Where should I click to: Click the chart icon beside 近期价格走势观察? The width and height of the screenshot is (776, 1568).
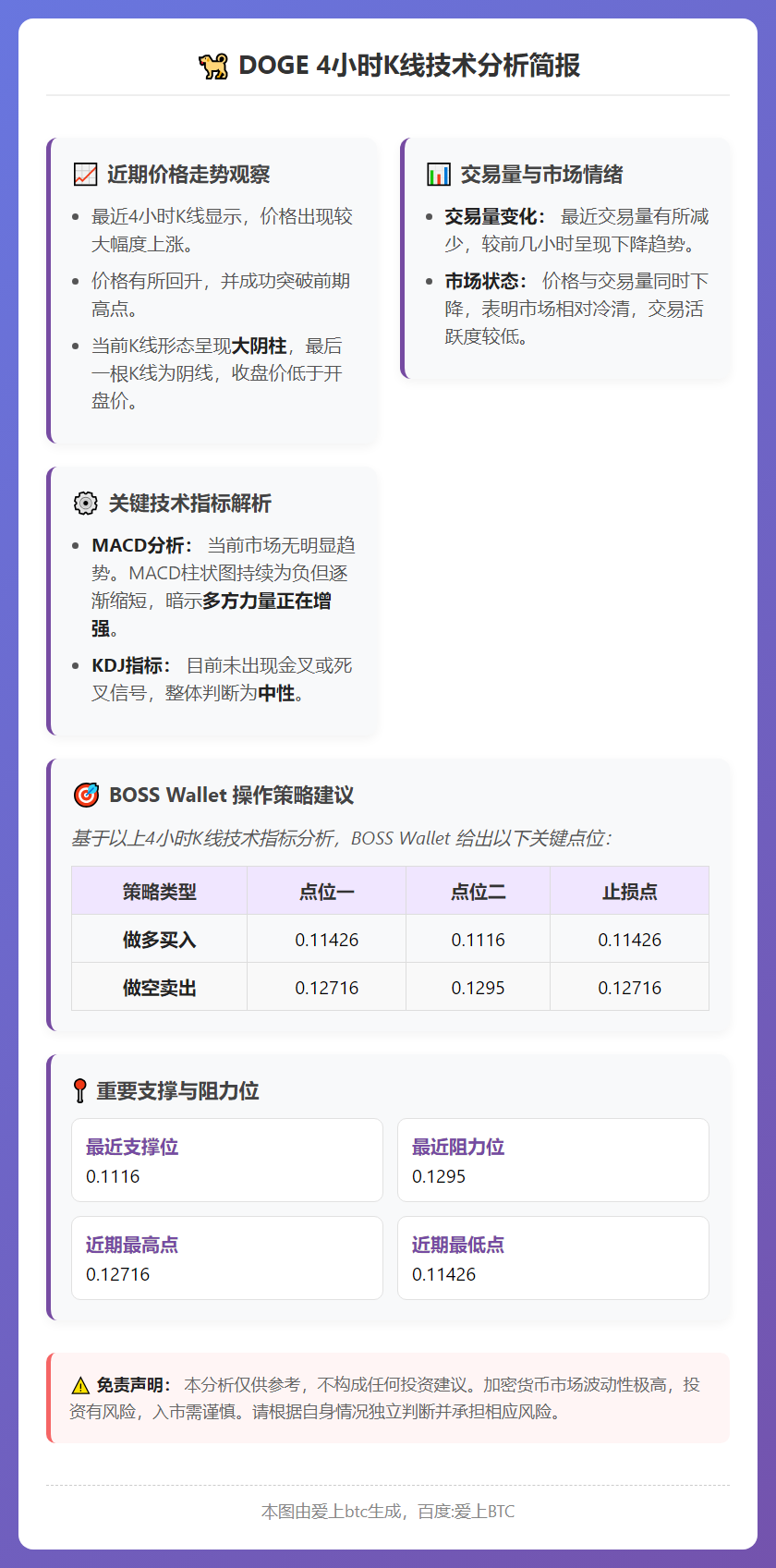tap(85, 174)
